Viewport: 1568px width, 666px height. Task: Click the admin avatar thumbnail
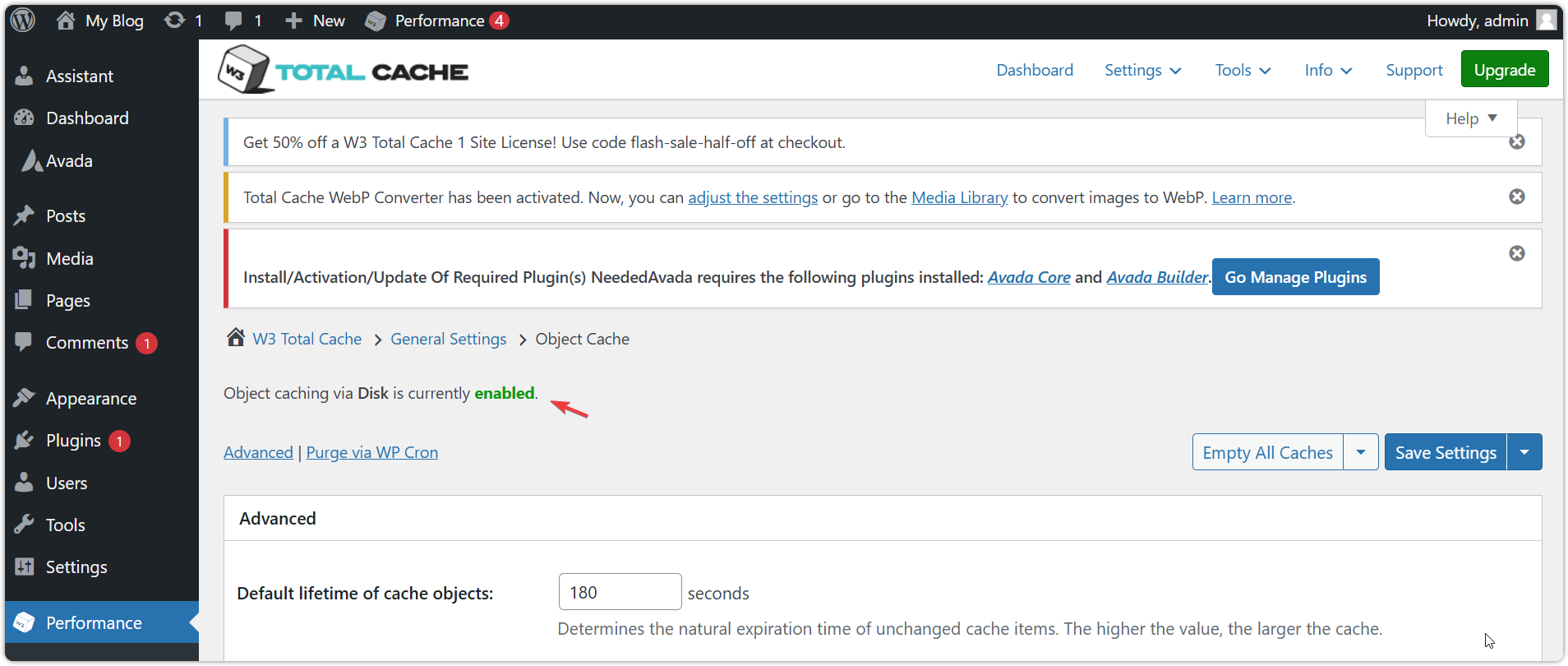(1547, 20)
